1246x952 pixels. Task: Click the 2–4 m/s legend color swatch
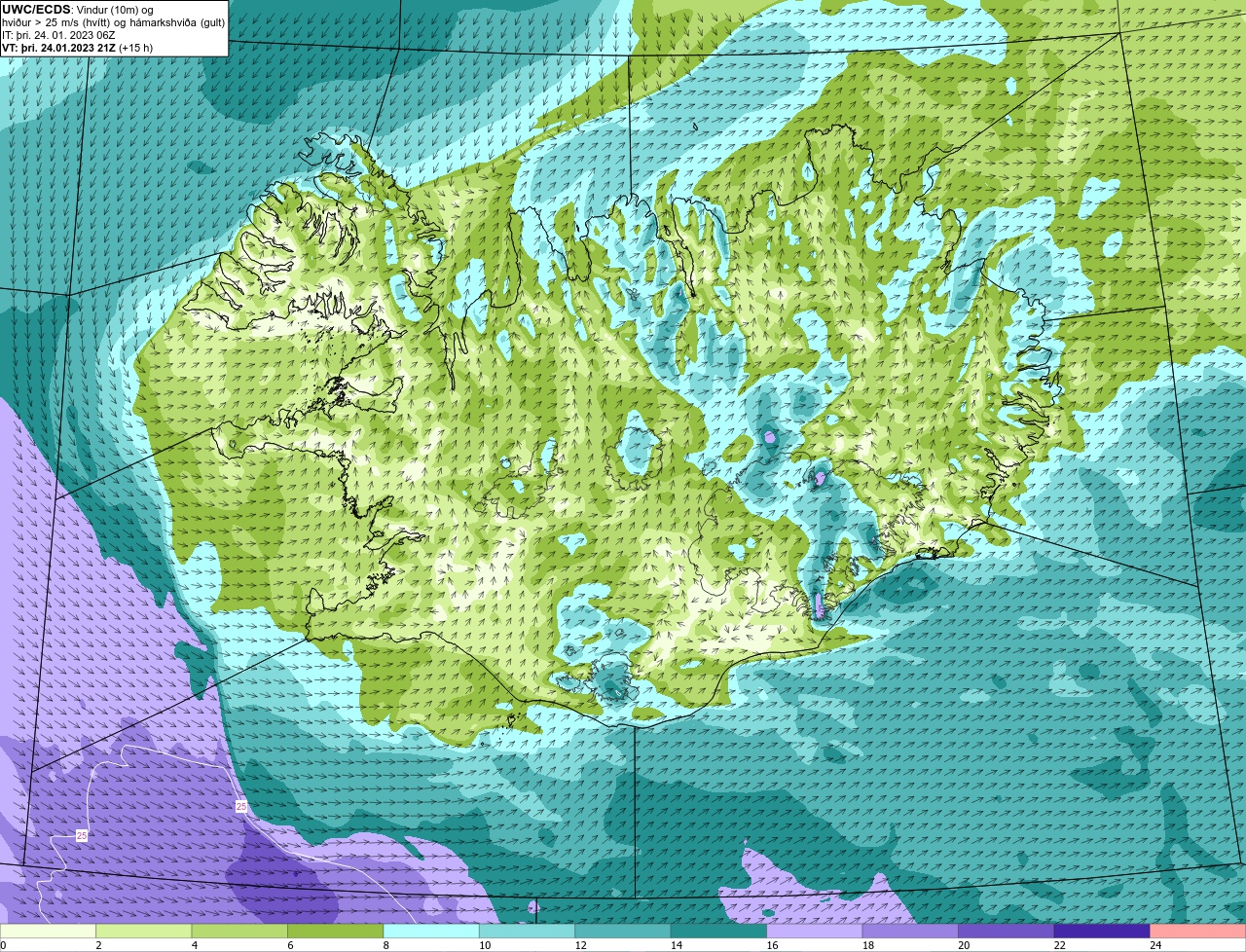145,931
